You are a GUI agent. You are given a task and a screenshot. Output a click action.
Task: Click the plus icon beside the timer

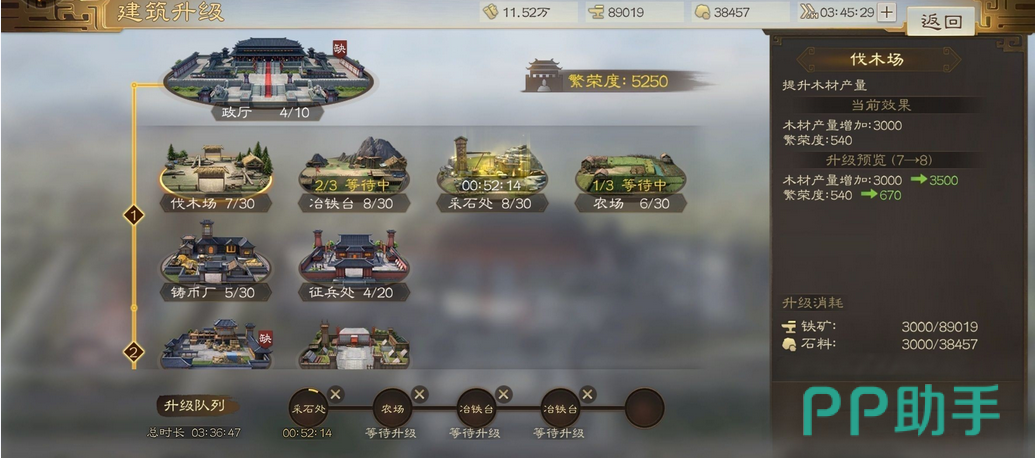coord(887,12)
